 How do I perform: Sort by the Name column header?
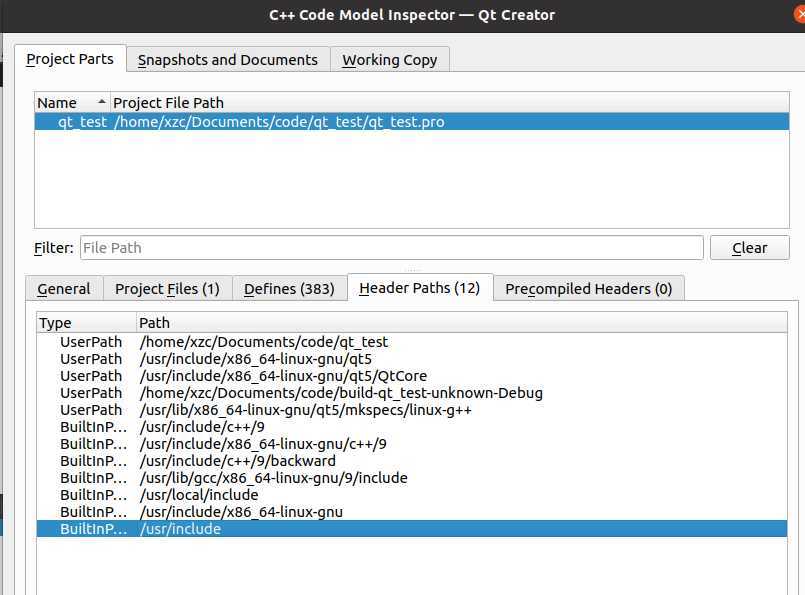pos(72,103)
